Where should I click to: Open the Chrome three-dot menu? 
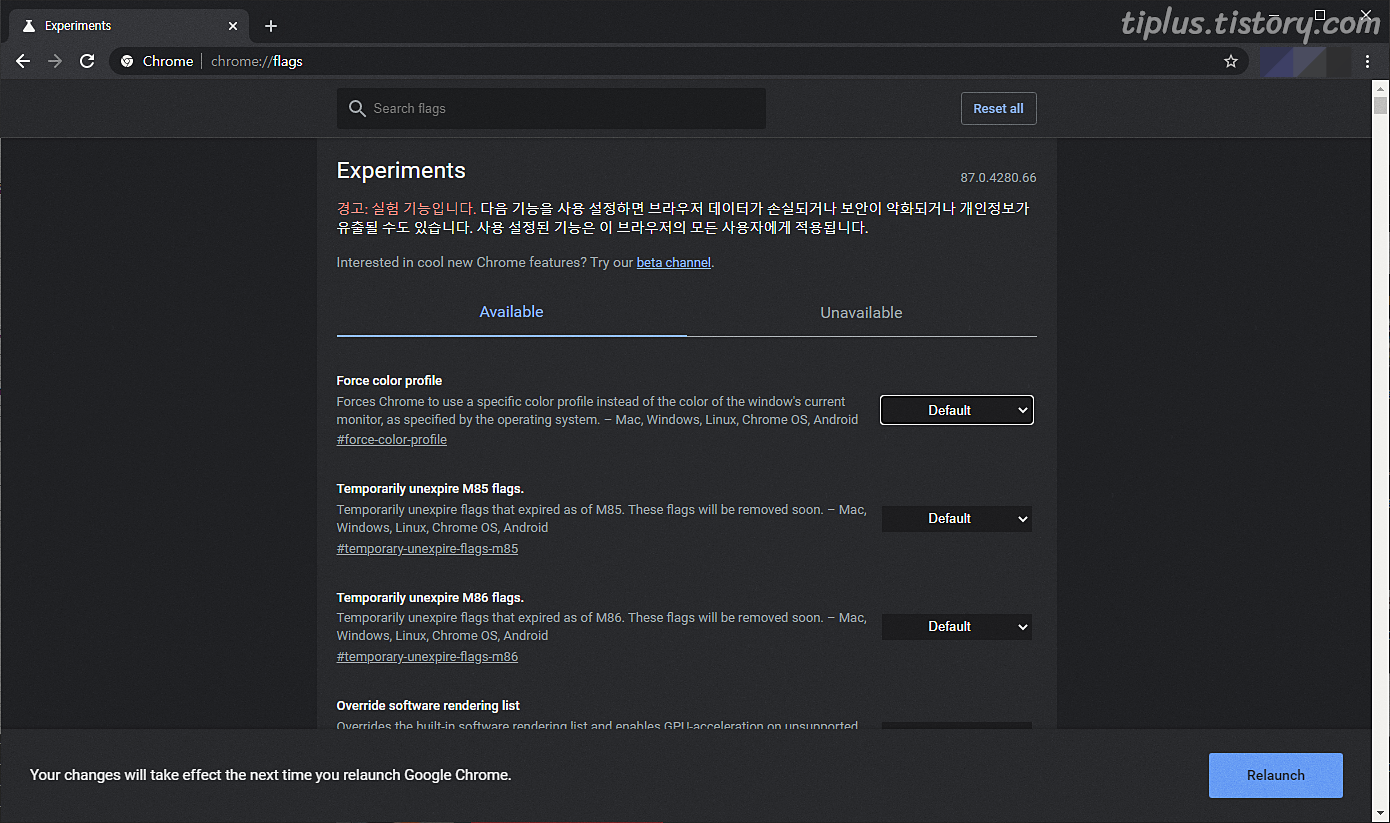click(x=1367, y=61)
